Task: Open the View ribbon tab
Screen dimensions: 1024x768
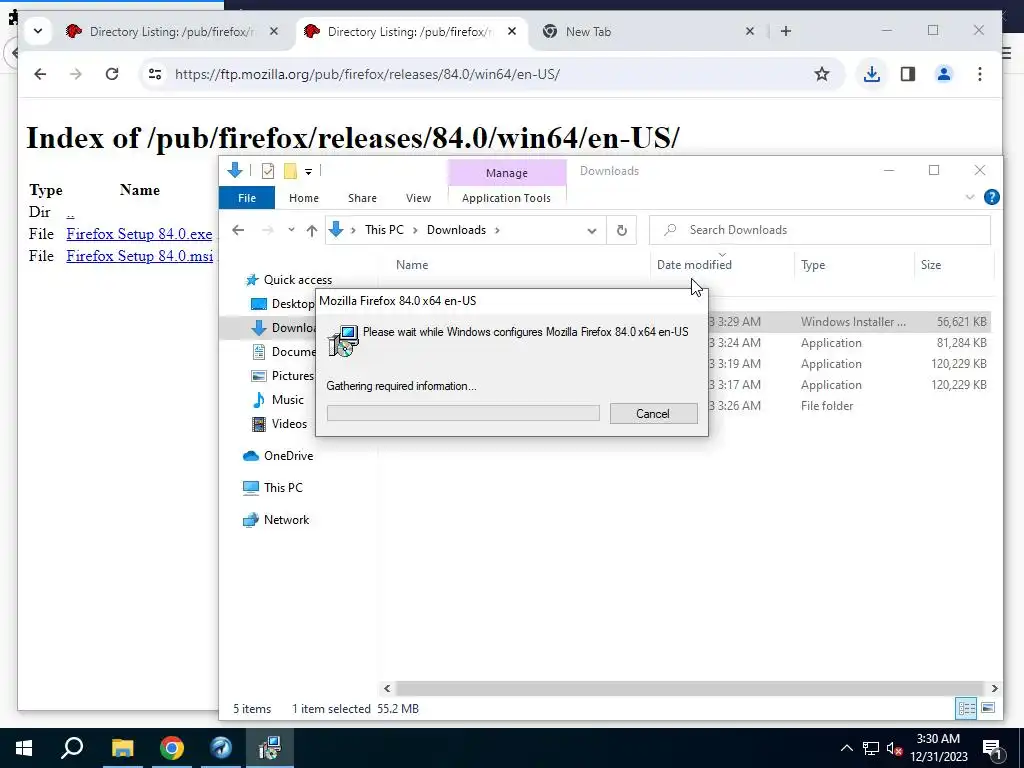Action: (418, 198)
